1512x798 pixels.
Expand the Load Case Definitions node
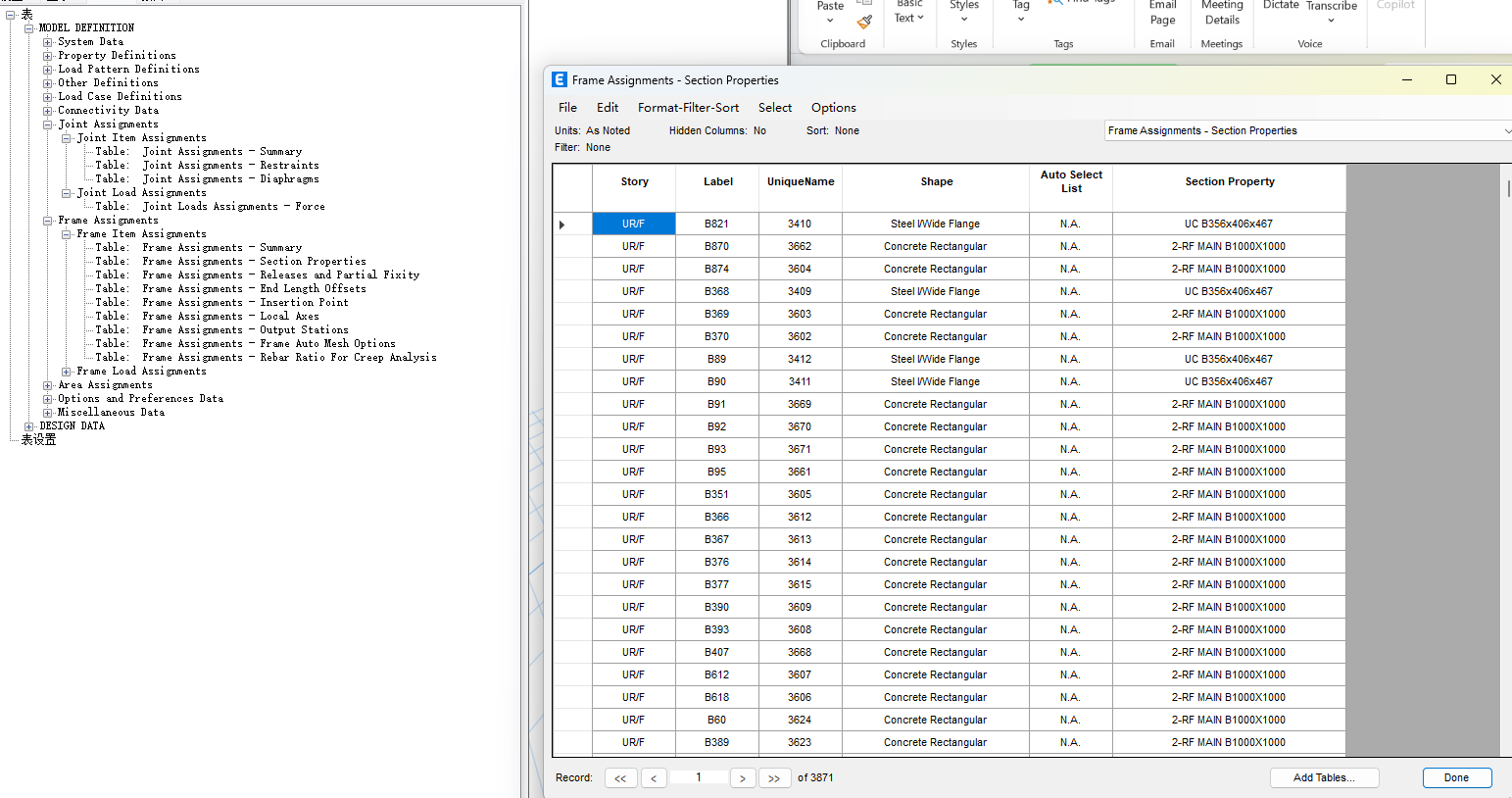click(48, 97)
